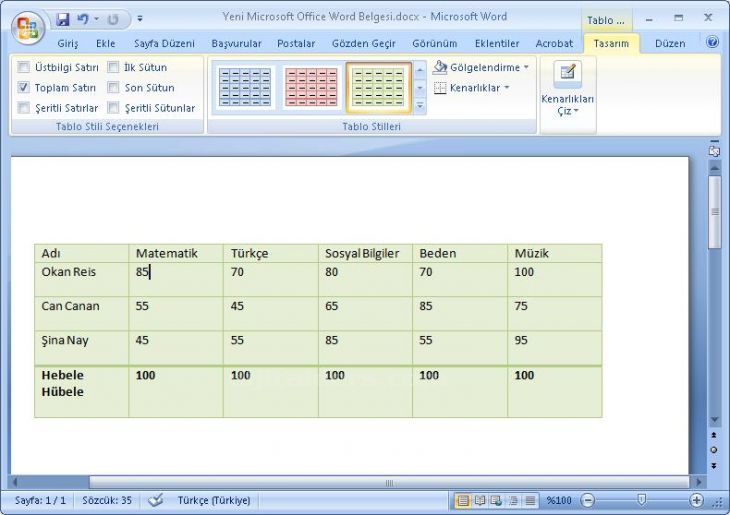Open the Postalar tab
This screenshot has height=515, width=730.
coord(296,43)
